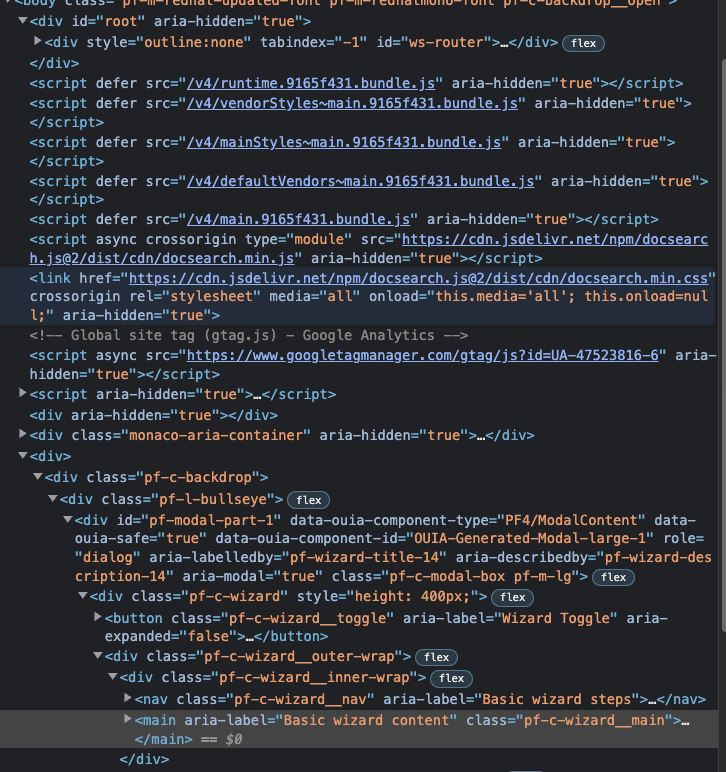Image resolution: width=726 pixels, height=772 pixels.
Task: Click the "pf-wizard-title-14" aria-labelledby value
Action: 364,557
